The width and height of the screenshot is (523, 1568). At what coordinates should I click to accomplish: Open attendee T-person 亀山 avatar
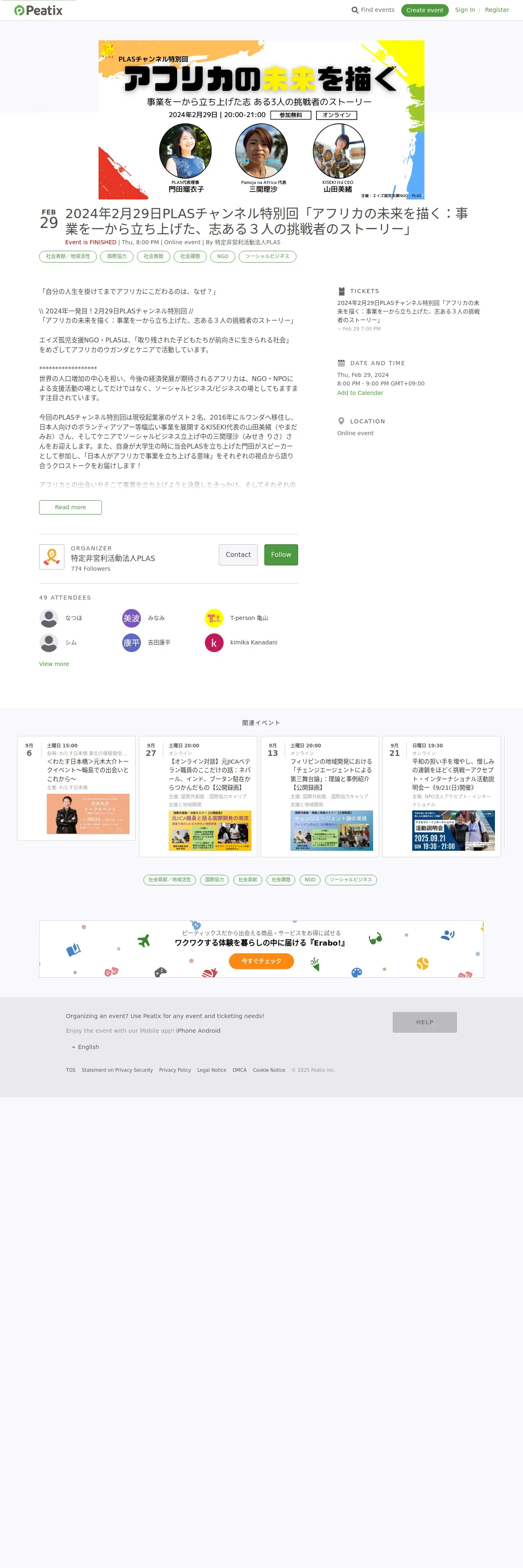click(x=214, y=618)
